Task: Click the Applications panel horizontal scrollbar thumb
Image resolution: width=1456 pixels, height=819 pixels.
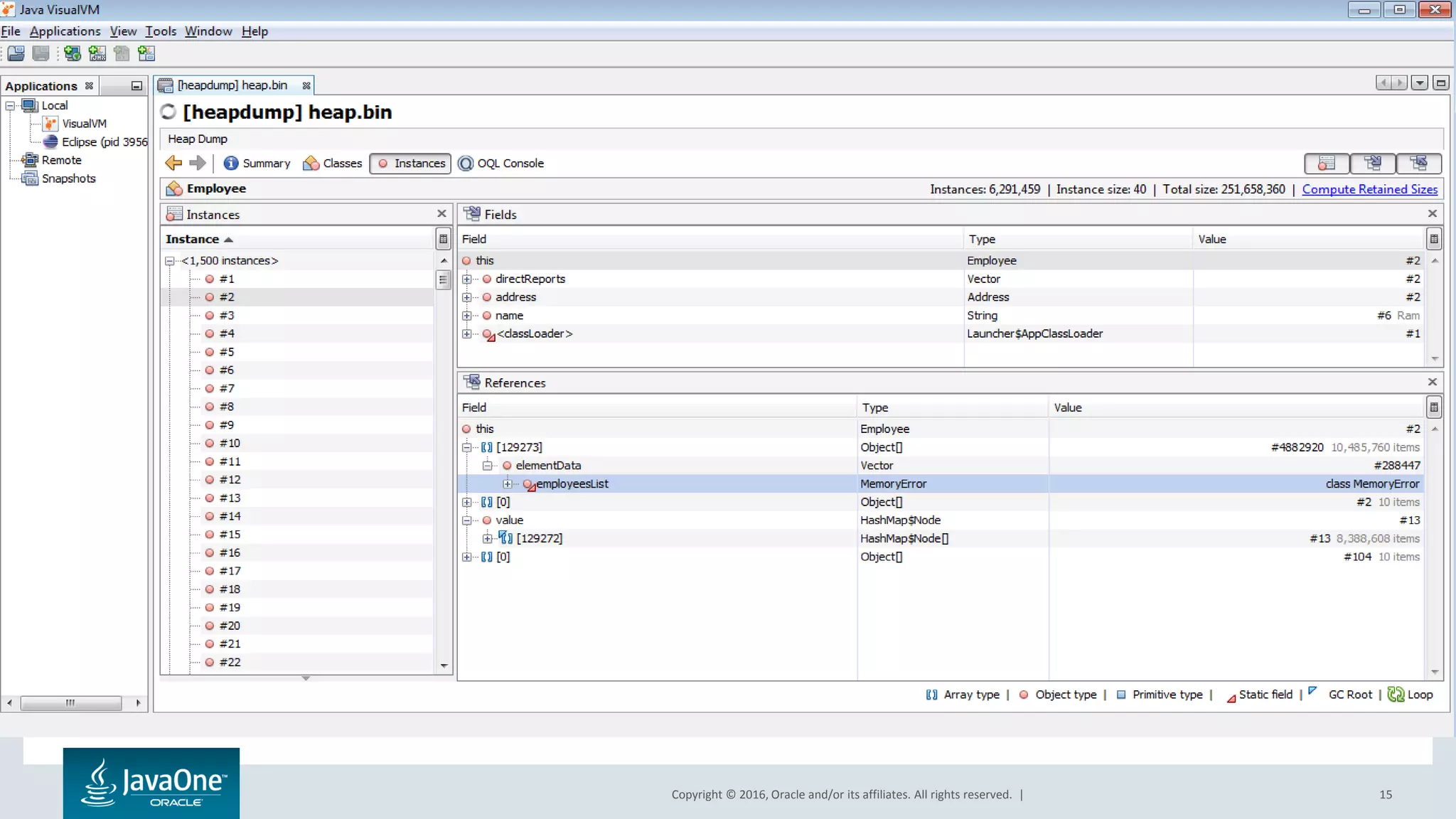Action: (x=70, y=703)
